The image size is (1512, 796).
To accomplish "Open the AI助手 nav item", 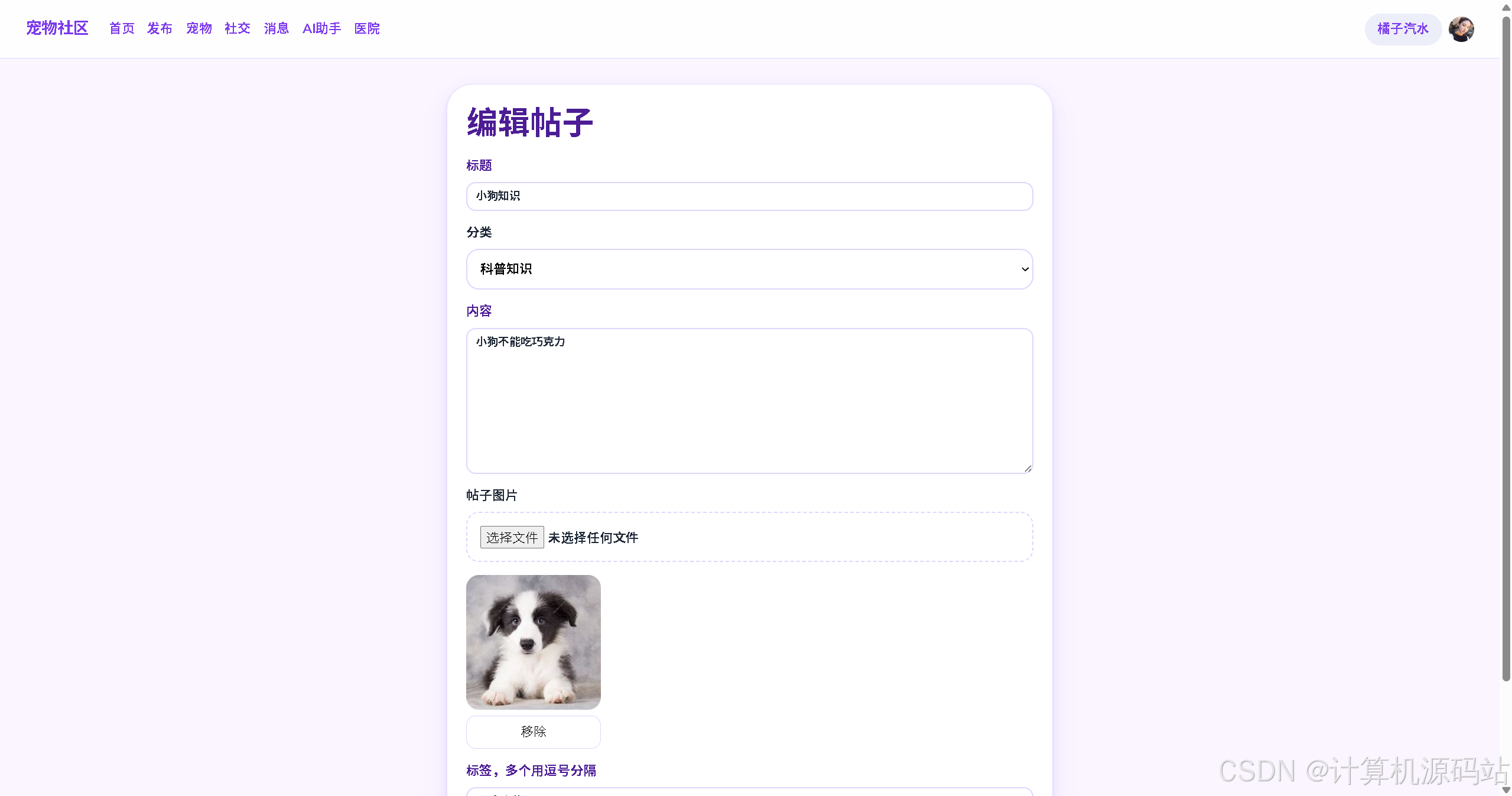I will point(322,28).
